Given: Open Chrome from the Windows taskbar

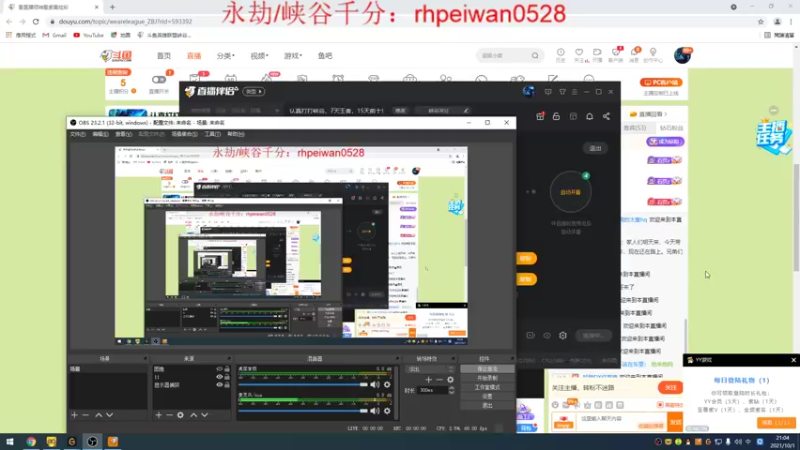Looking at the screenshot, I should click(31, 441).
